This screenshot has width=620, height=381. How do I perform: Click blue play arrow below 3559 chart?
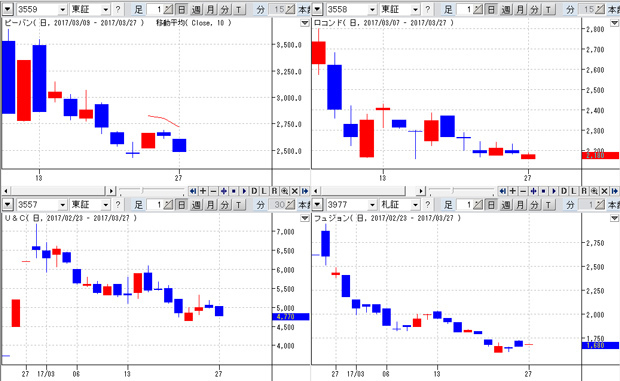pyautogui.click(x=244, y=191)
